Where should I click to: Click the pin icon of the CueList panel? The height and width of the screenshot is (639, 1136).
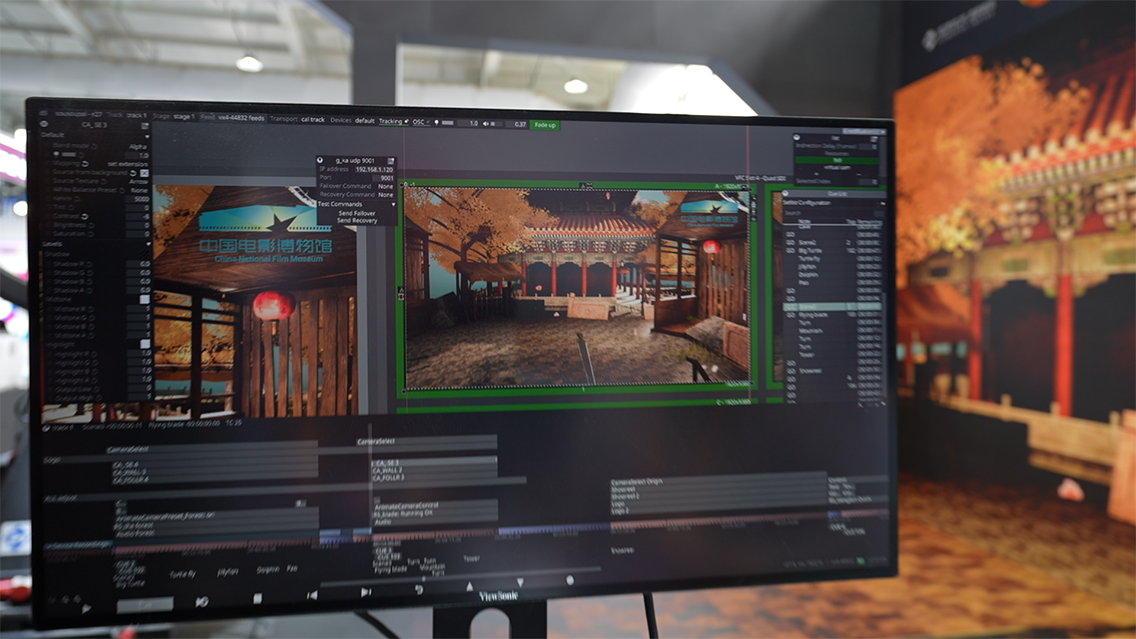(786, 194)
